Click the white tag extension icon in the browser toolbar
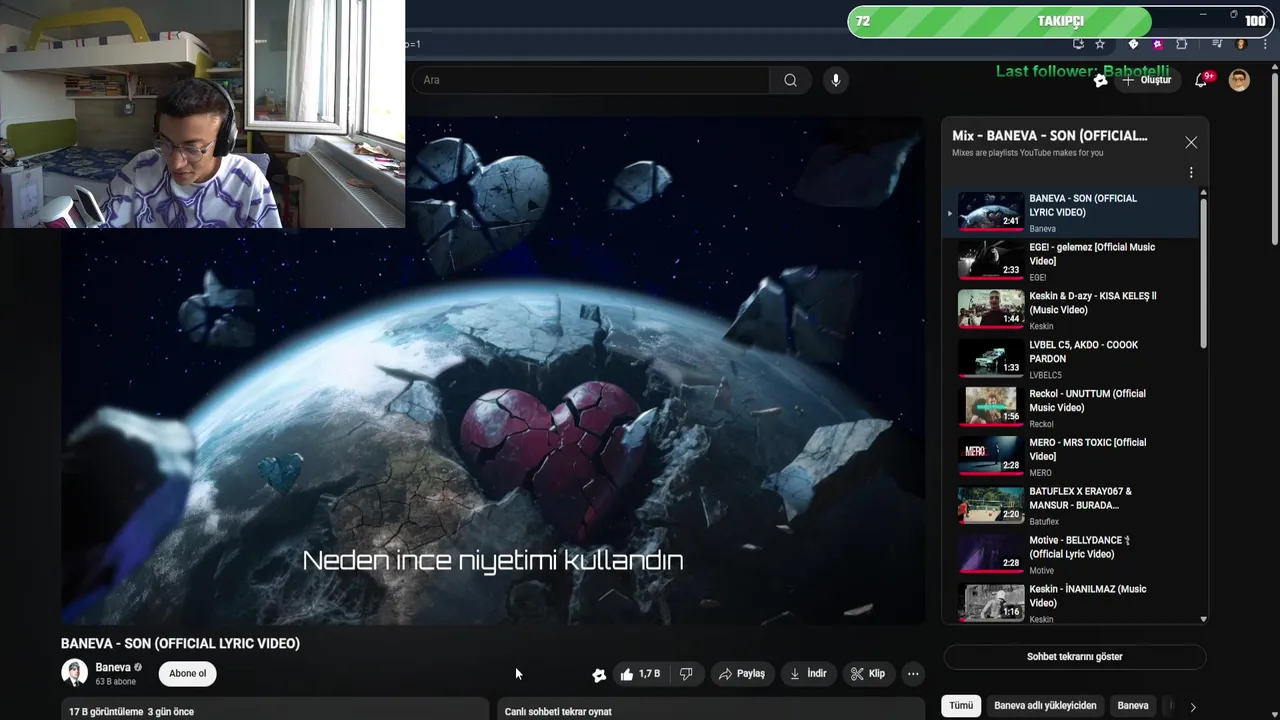This screenshot has height=720, width=1280. point(1133,44)
